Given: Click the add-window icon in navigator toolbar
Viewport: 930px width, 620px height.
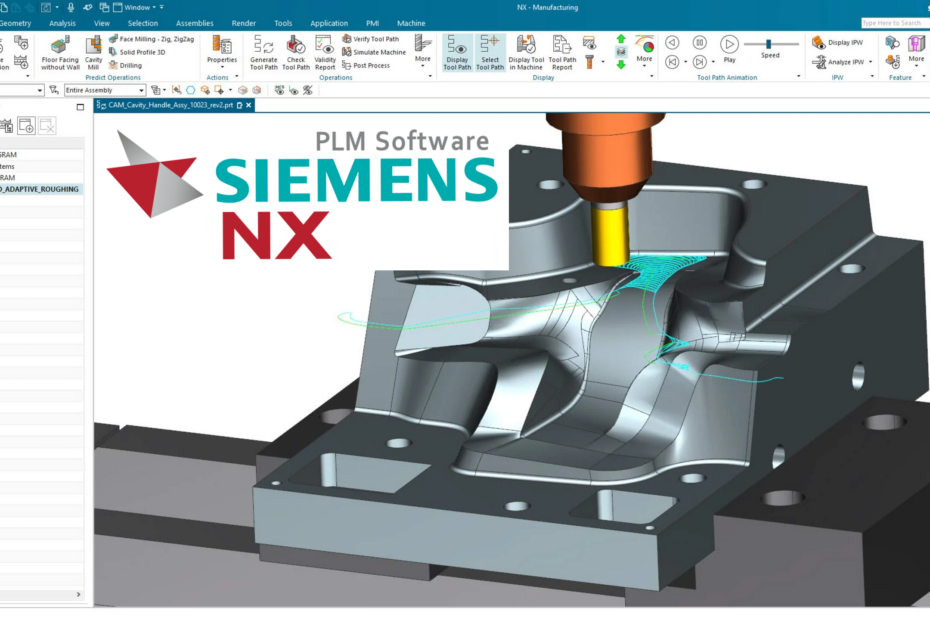Looking at the screenshot, I should (x=26, y=126).
